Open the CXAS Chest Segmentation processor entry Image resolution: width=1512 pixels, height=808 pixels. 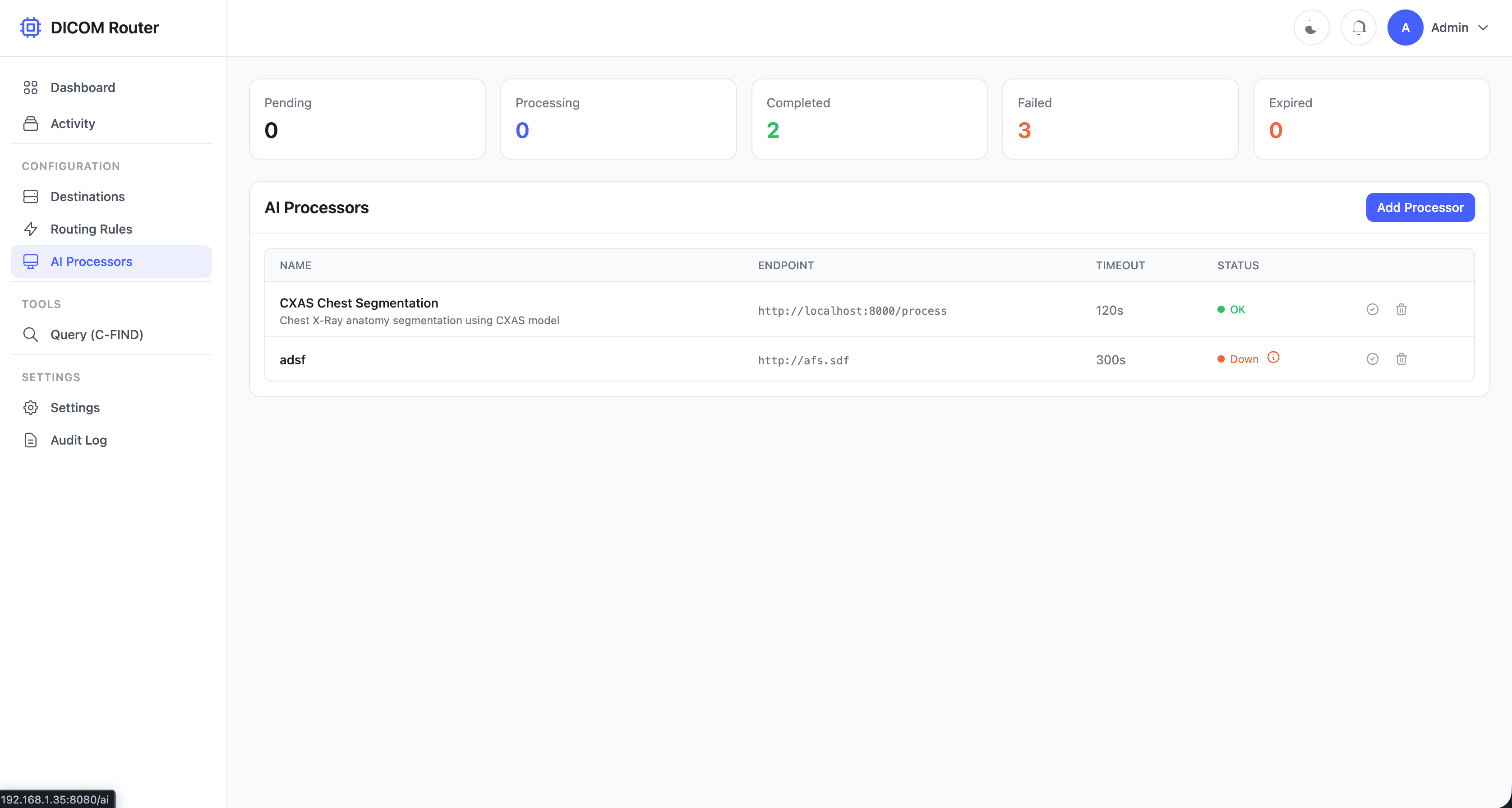pyautogui.click(x=359, y=303)
